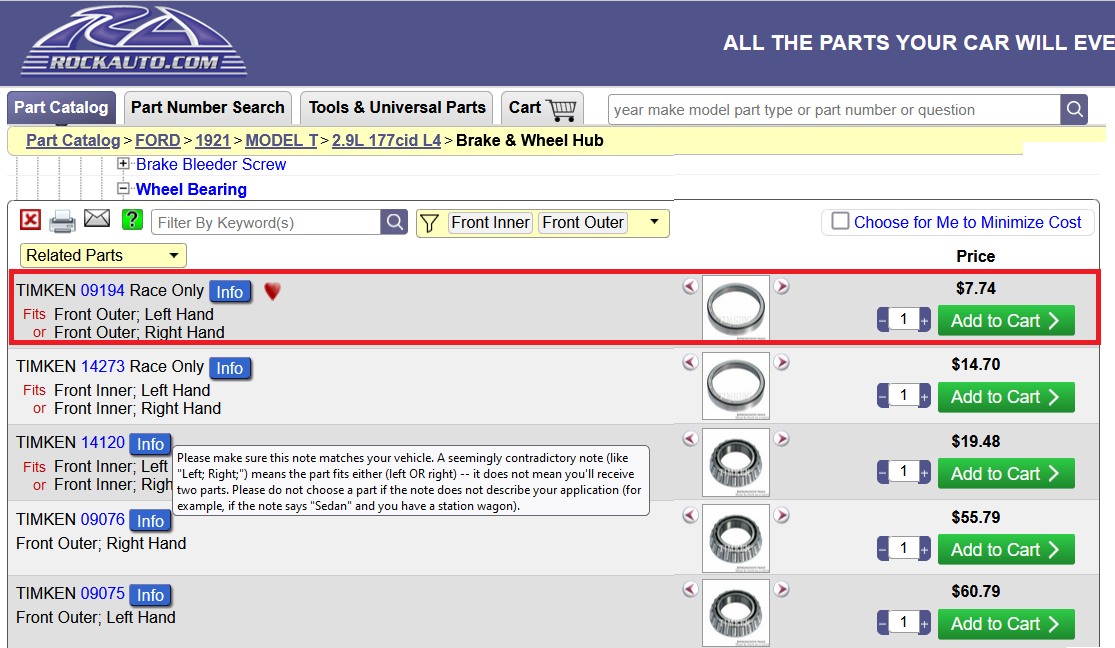The image size is (1115, 648).
Task: Click the green question mark help icon
Action: 132,220
